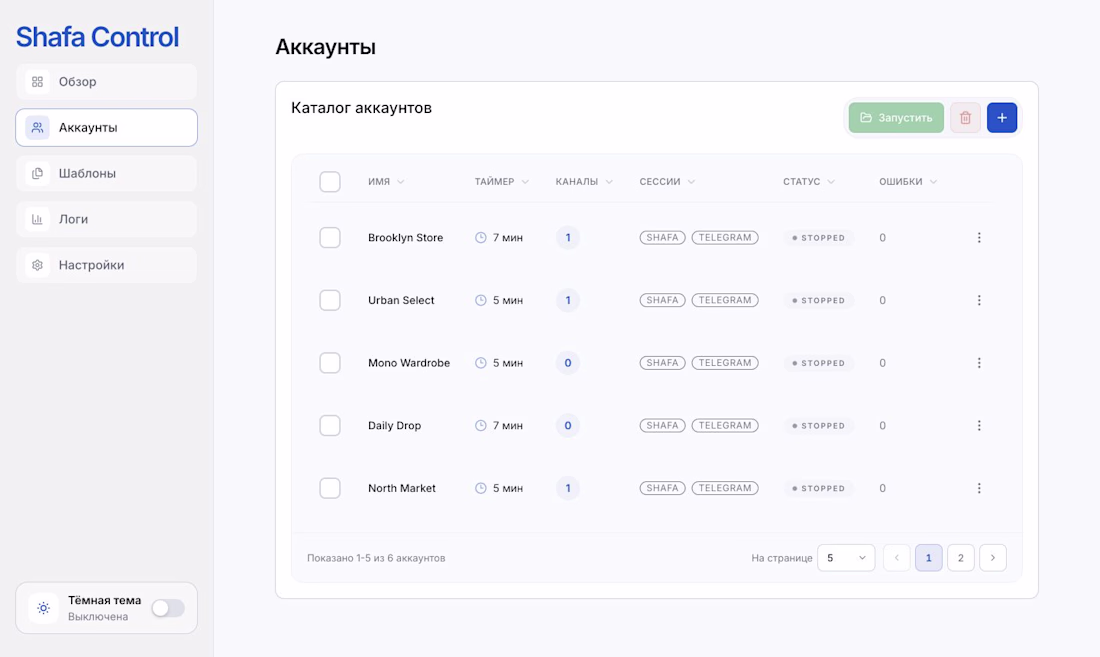Screen dimensions: 1100x657
Task: Go to page 2 of accounts
Action: [960, 558]
